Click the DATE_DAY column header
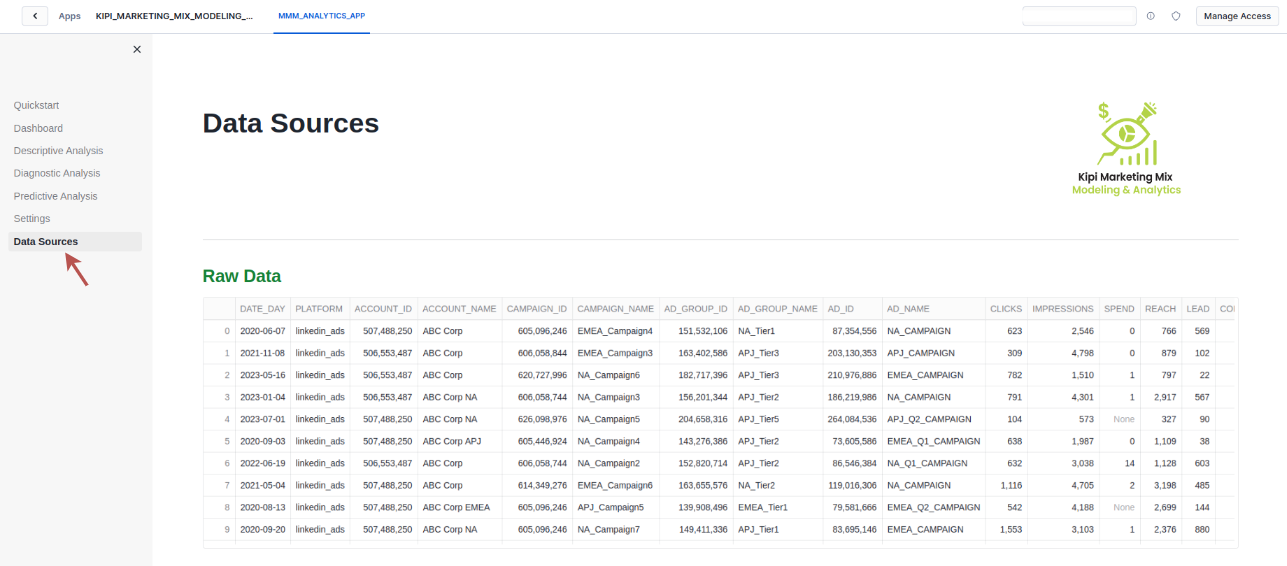 [x=262, y=309]
